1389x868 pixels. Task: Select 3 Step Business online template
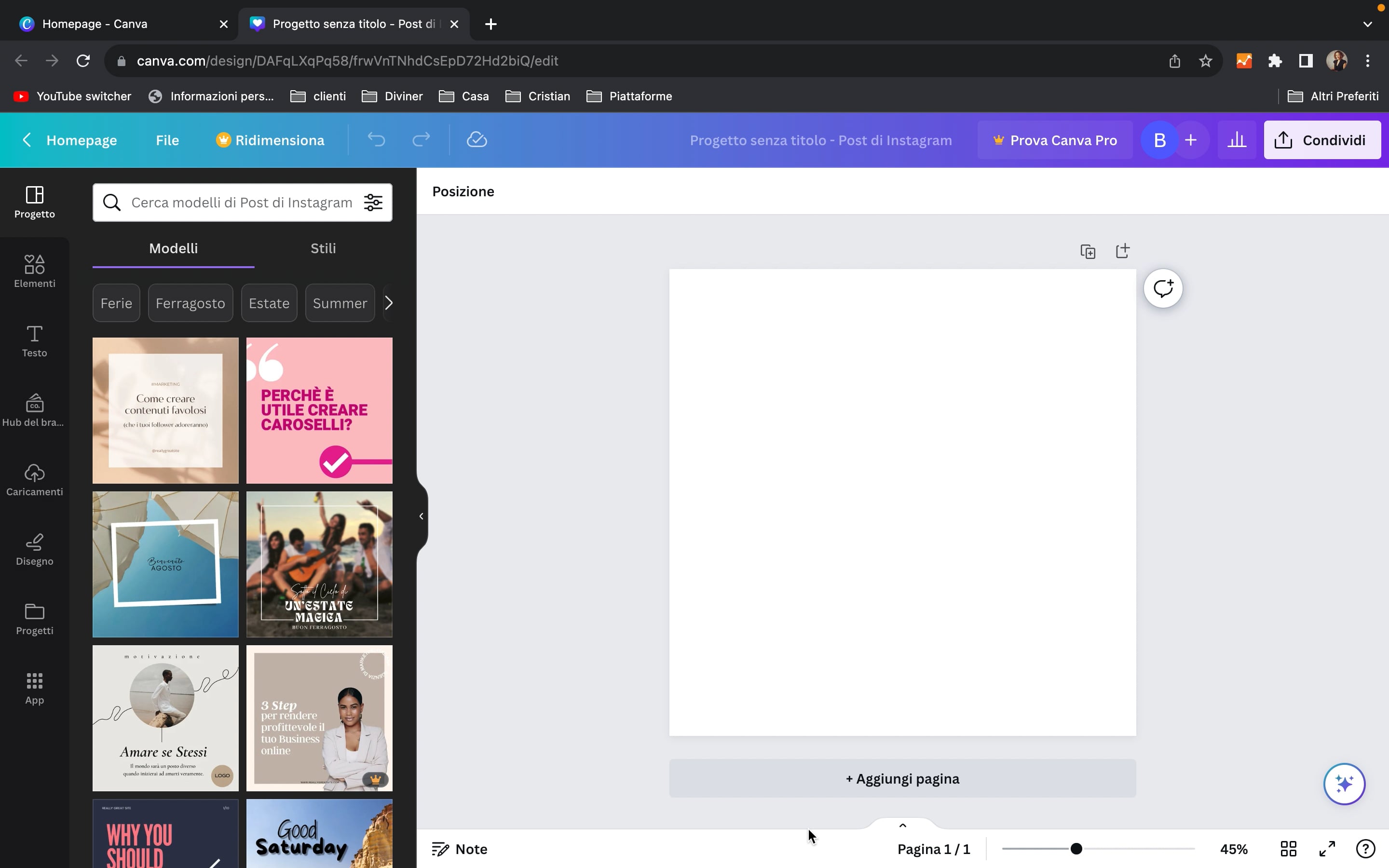(319, 718)
